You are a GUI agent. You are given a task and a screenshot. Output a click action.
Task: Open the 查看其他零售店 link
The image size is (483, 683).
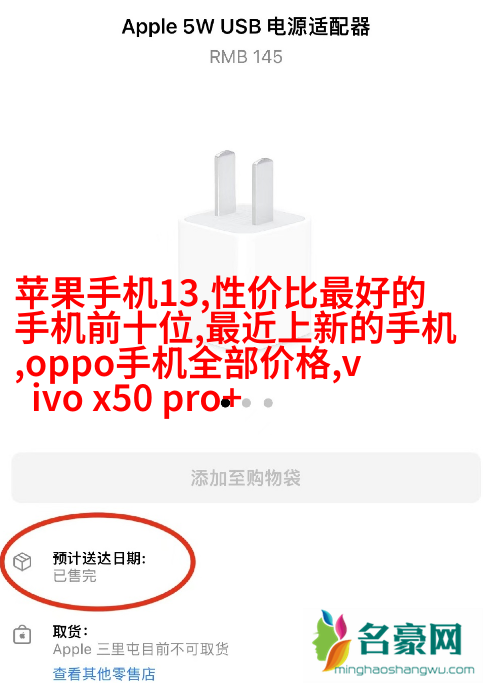tap(104, 674)
